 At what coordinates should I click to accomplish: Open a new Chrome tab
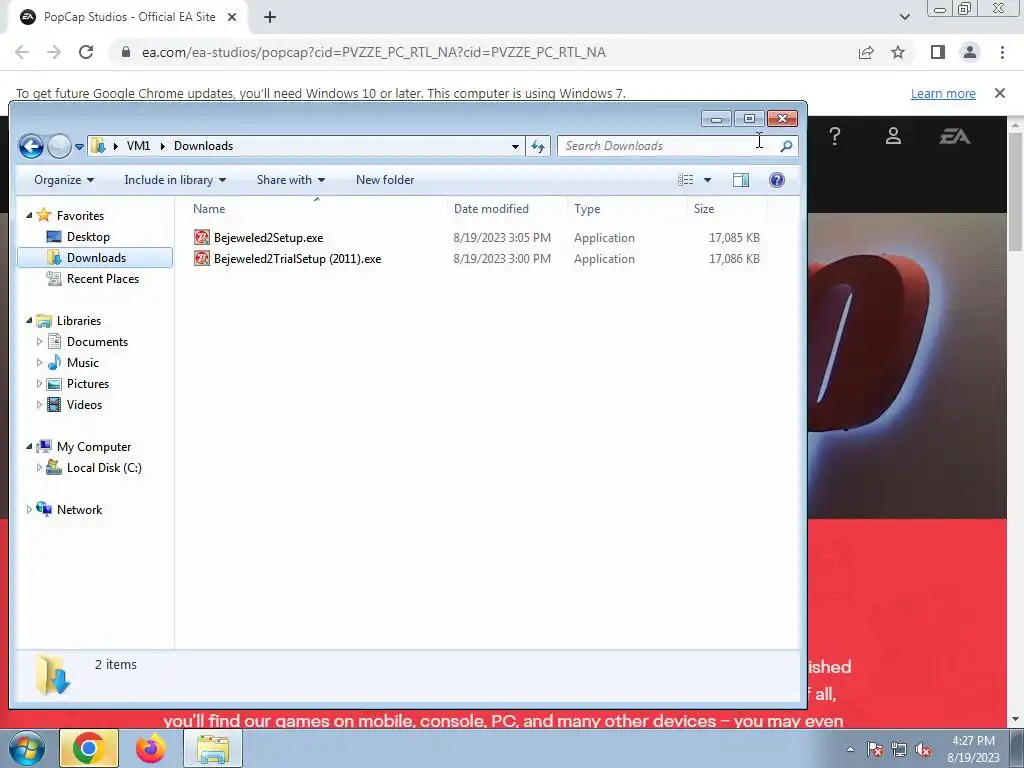270,18
